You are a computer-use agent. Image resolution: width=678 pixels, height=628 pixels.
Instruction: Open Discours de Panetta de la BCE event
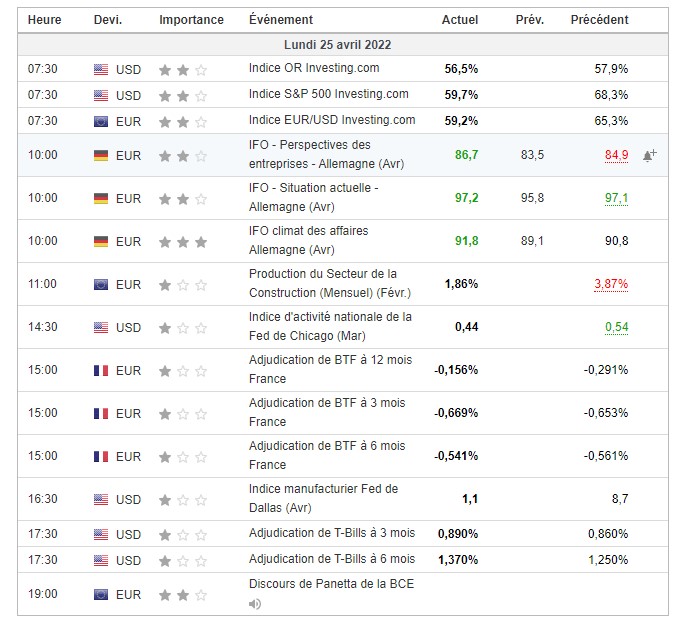click(331, 584)
